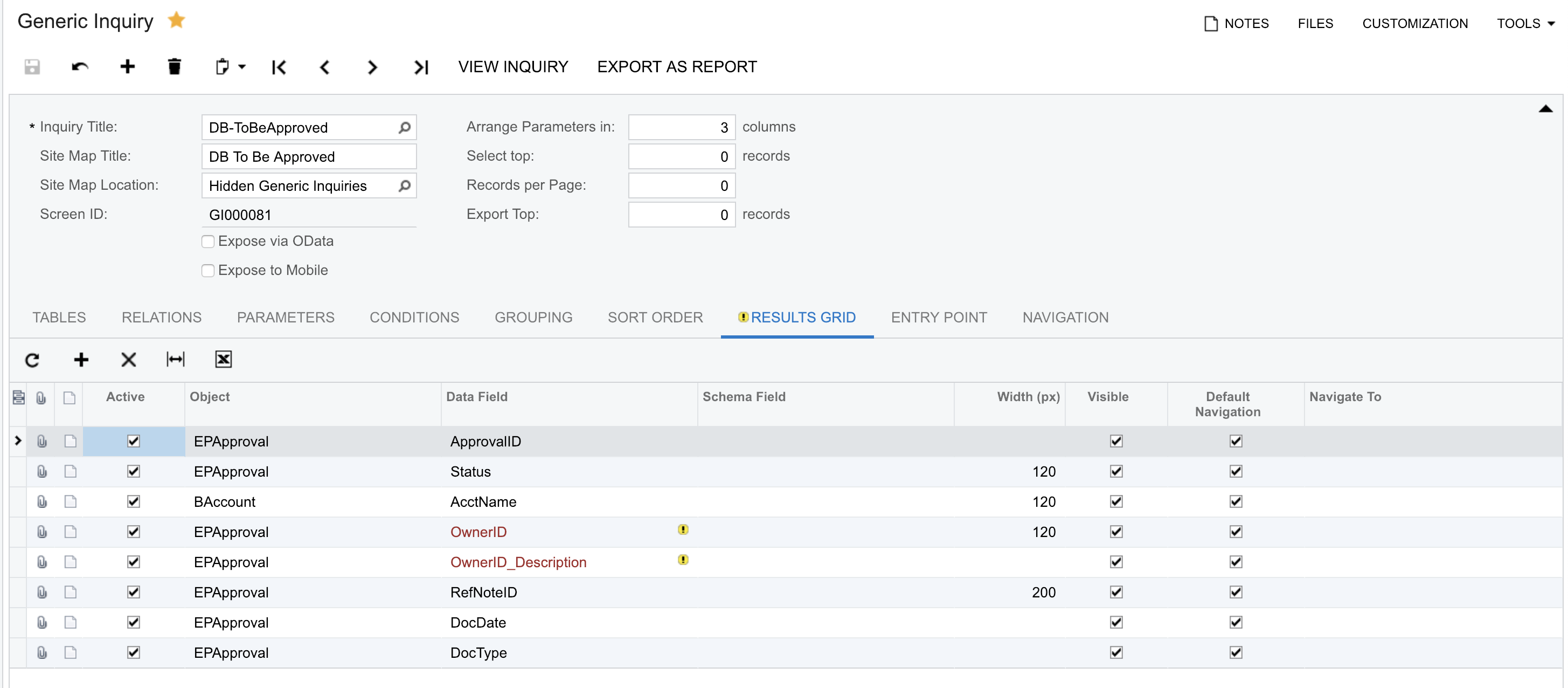Viewport: 1568px width, 688px height.
Task: Click the Save disk icon in toolbar
Action: 32,66
